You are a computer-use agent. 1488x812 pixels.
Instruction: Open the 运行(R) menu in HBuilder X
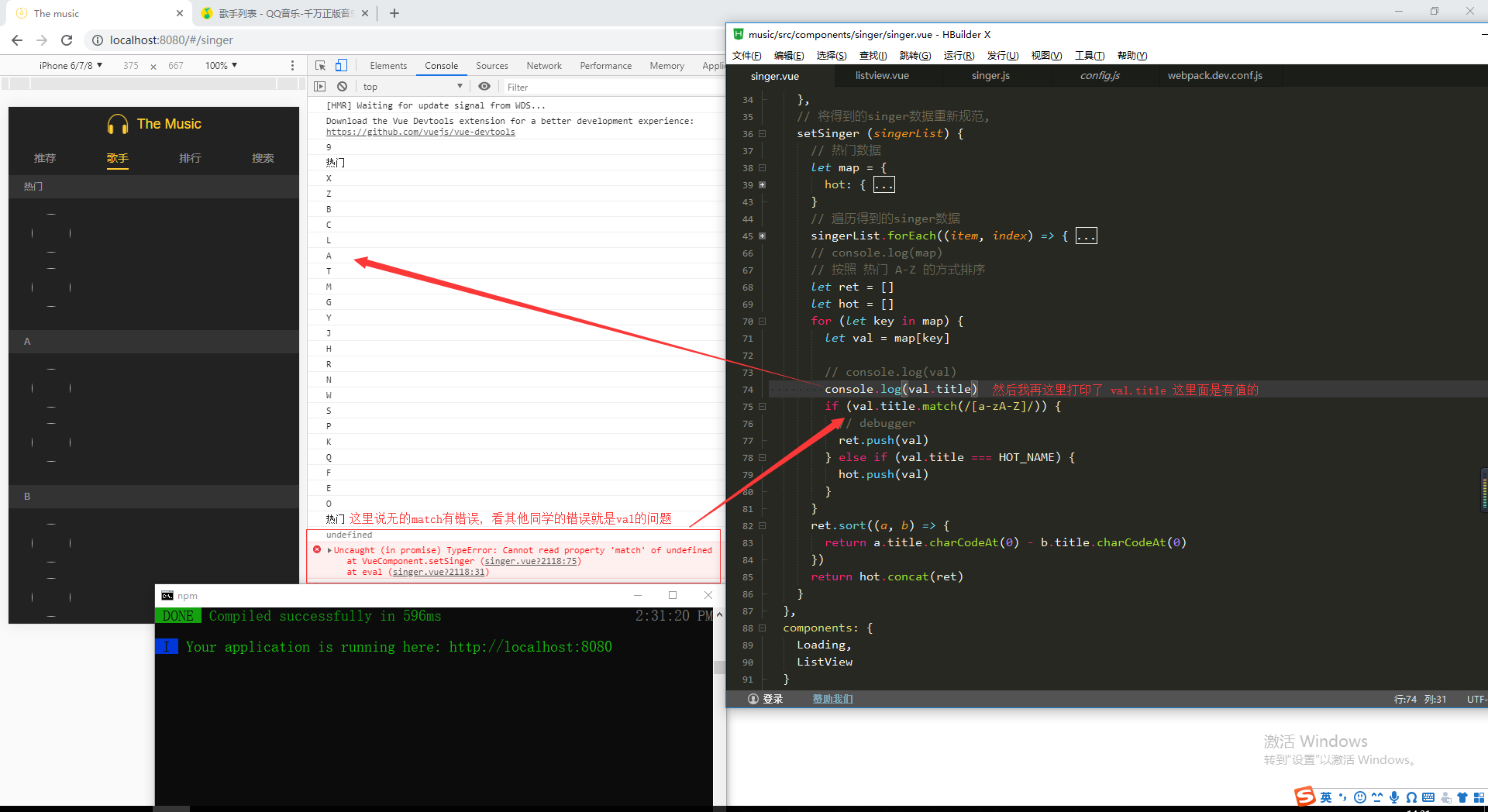[959, 56]
